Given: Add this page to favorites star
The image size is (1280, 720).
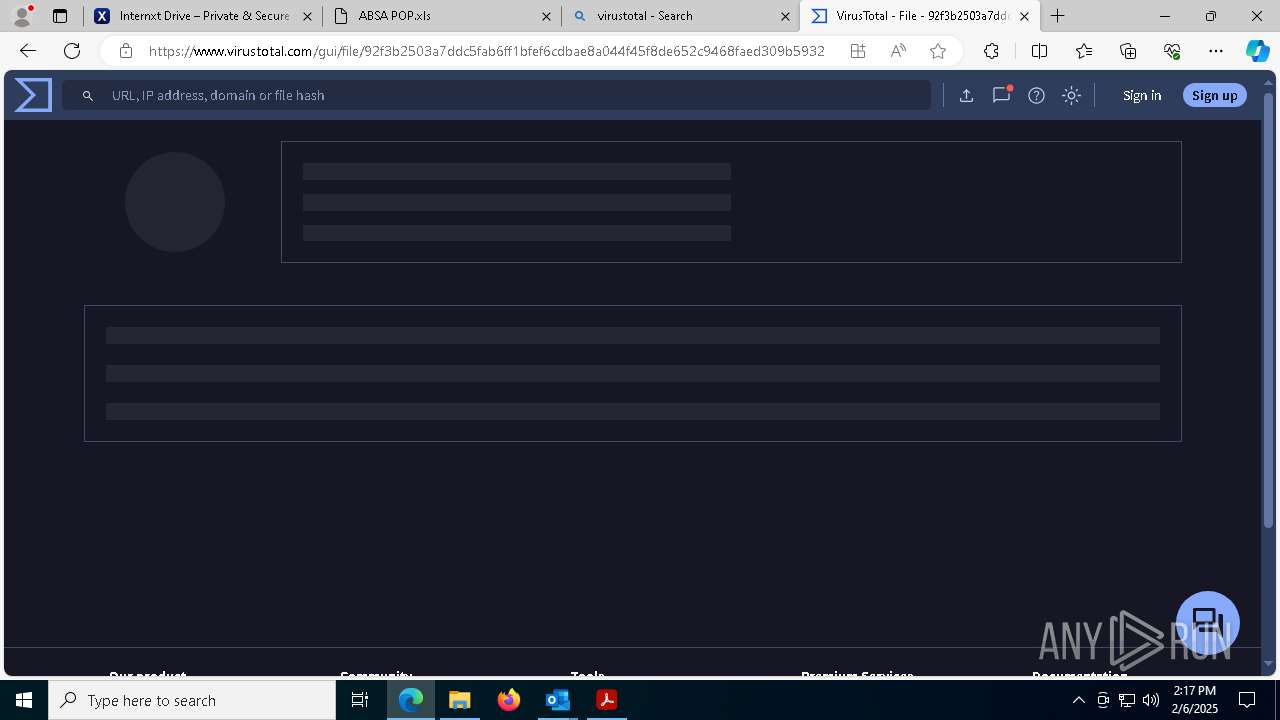Looking at the screenshot, I should coord(938,51).
